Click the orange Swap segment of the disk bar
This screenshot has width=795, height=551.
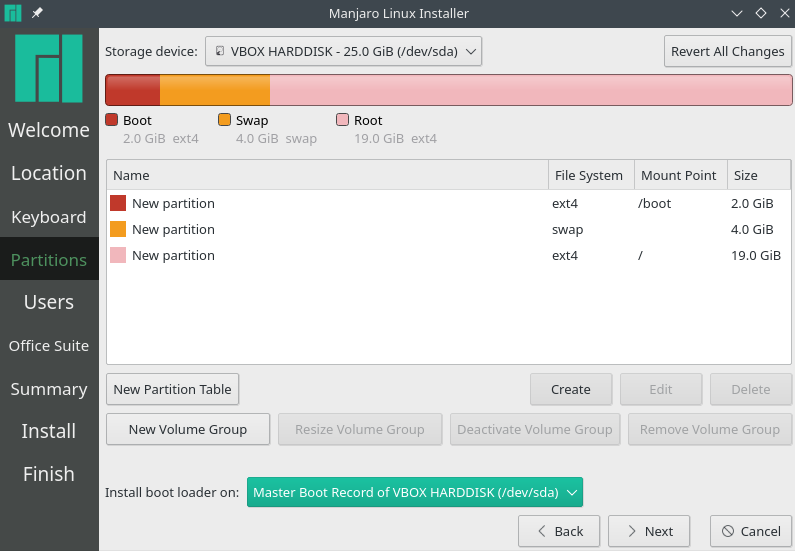[215, 90]
